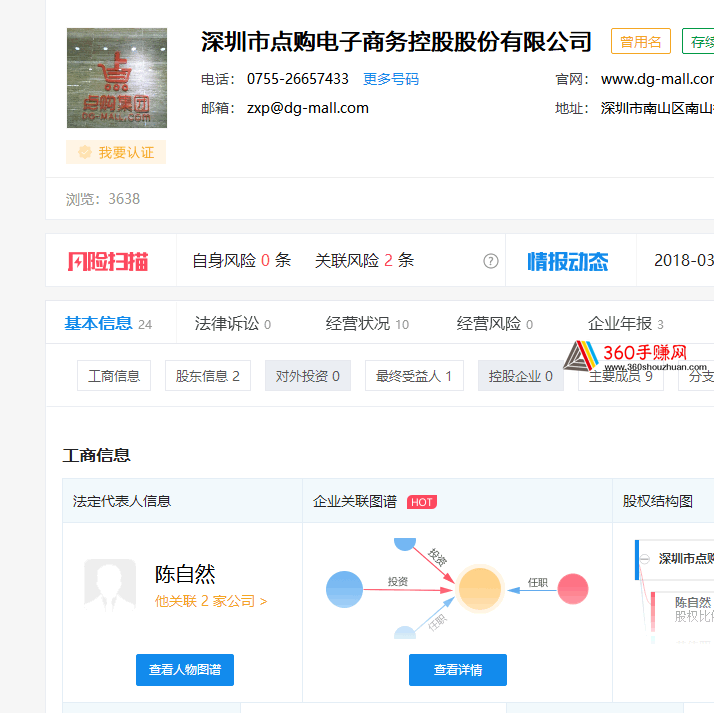Click the bottom light-blue half-circle node
The width and height of the screenshot is (714, 713).
pyautogui.click(x=405, y=633)
